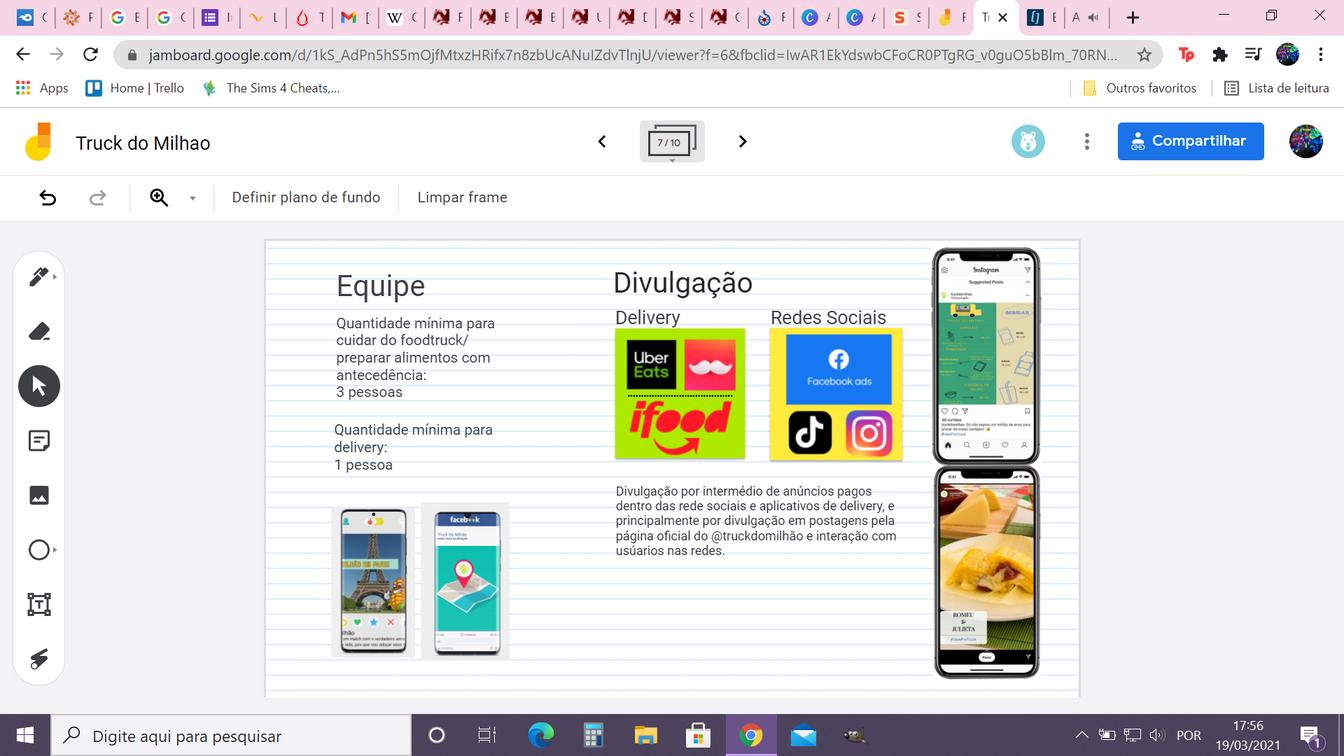Viewport: 1344px width, 756px height.
Task: Open File Explorer from the taskbar
Action: tap(645, 736)
